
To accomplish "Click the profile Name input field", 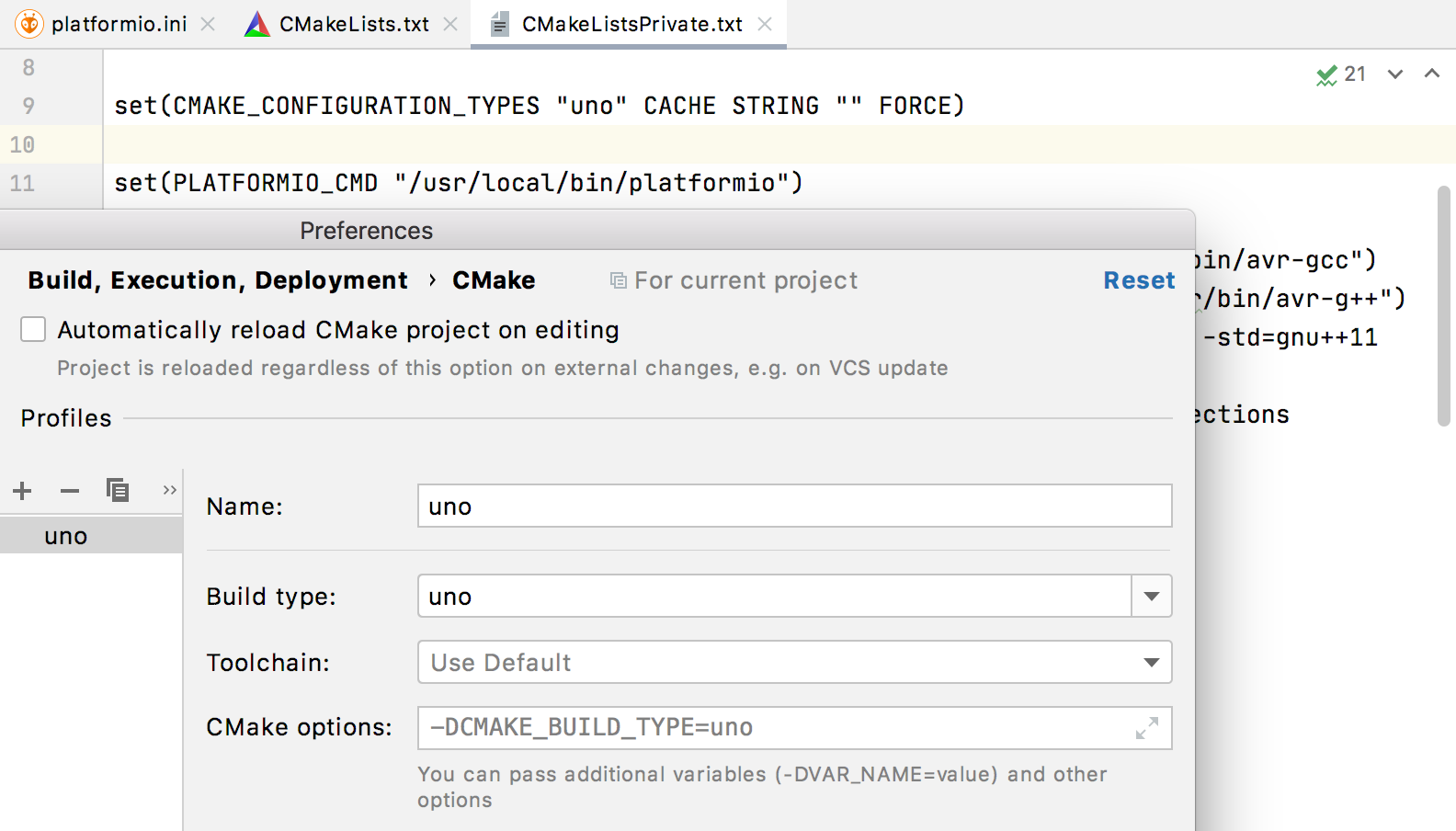I will coord(794,507).
